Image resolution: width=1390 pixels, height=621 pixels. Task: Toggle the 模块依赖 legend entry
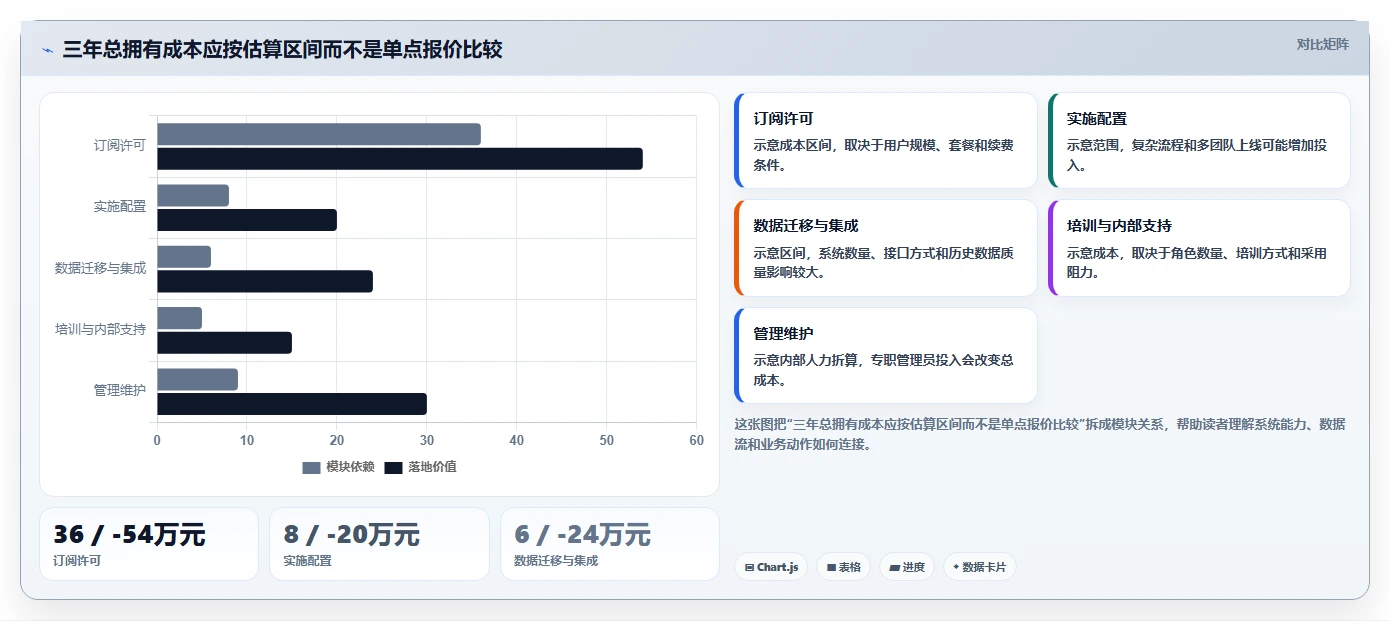(338, 467)
